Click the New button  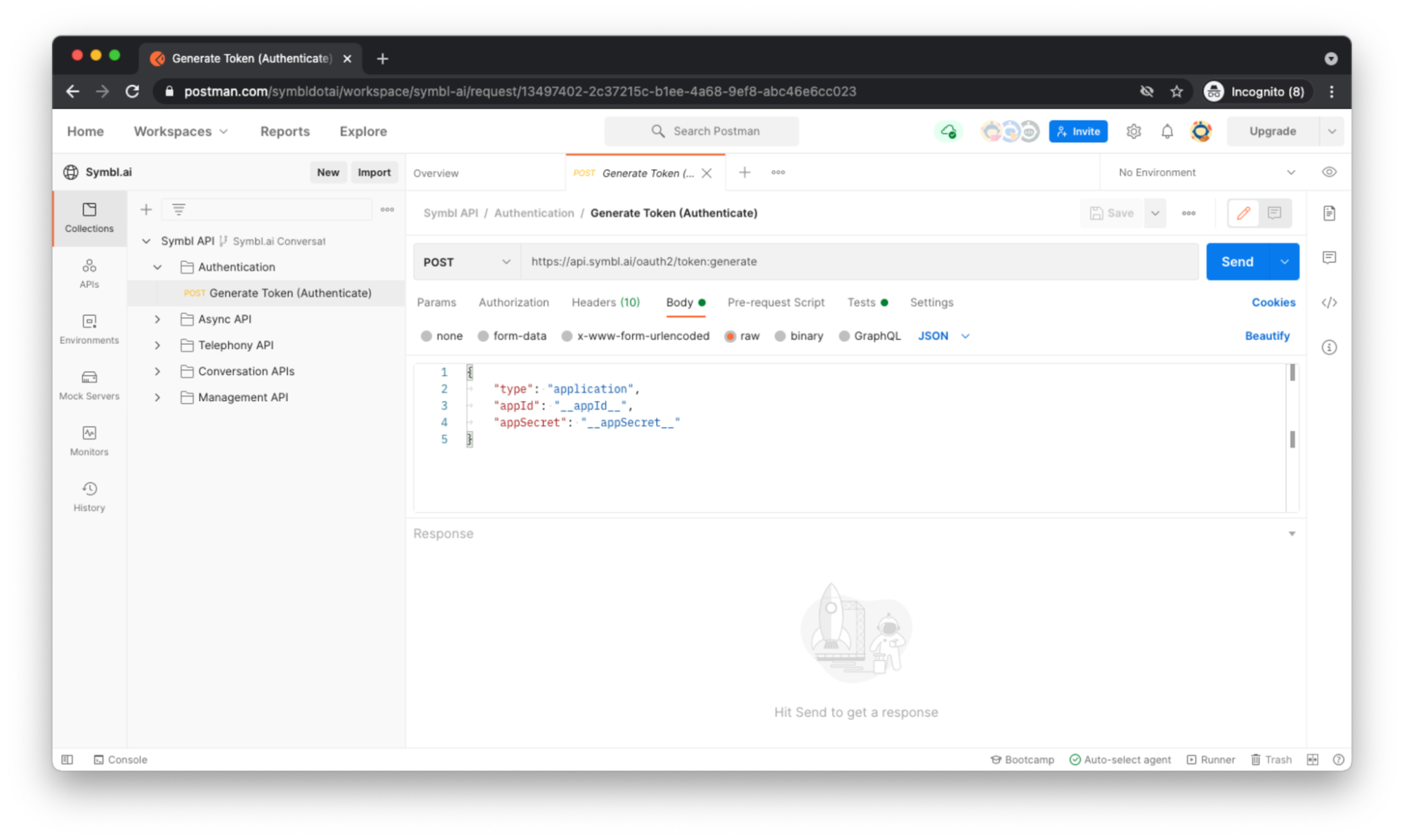click(327, 172)
